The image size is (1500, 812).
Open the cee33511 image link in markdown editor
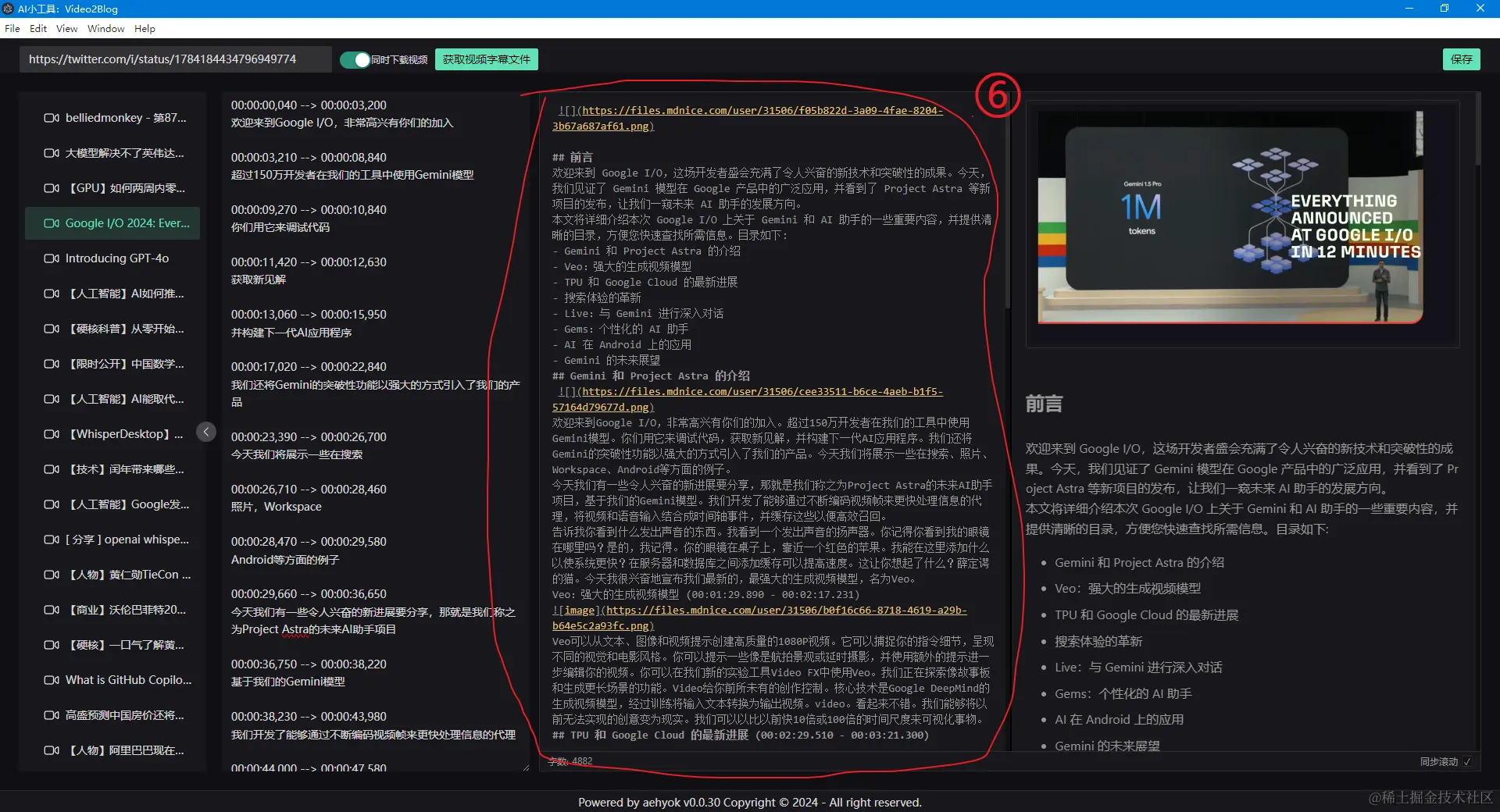click(x=748, y=399)
